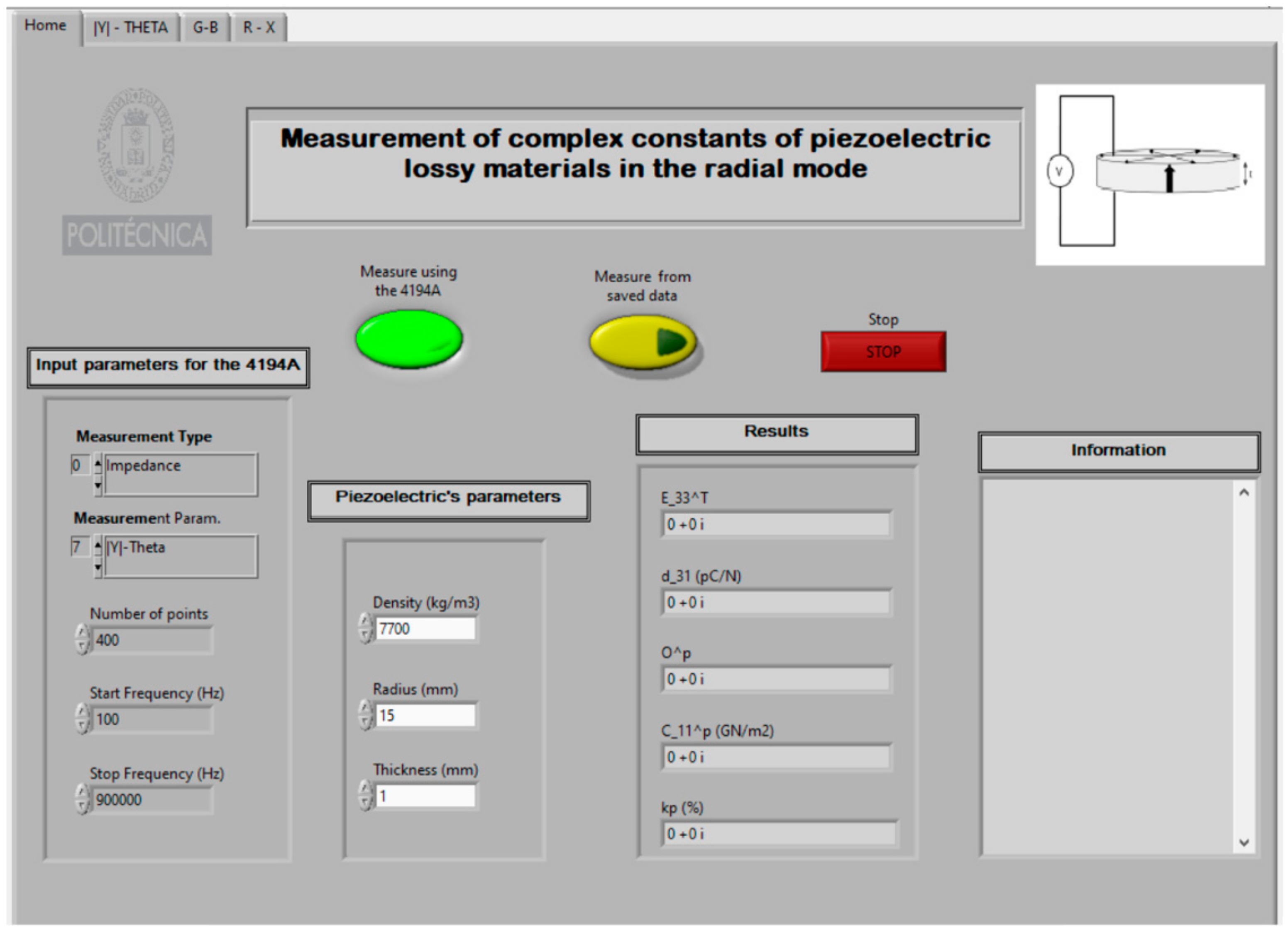1288x934 pixels.
Task: Switch to the |Y| - THETA tab
Action: 131,27
